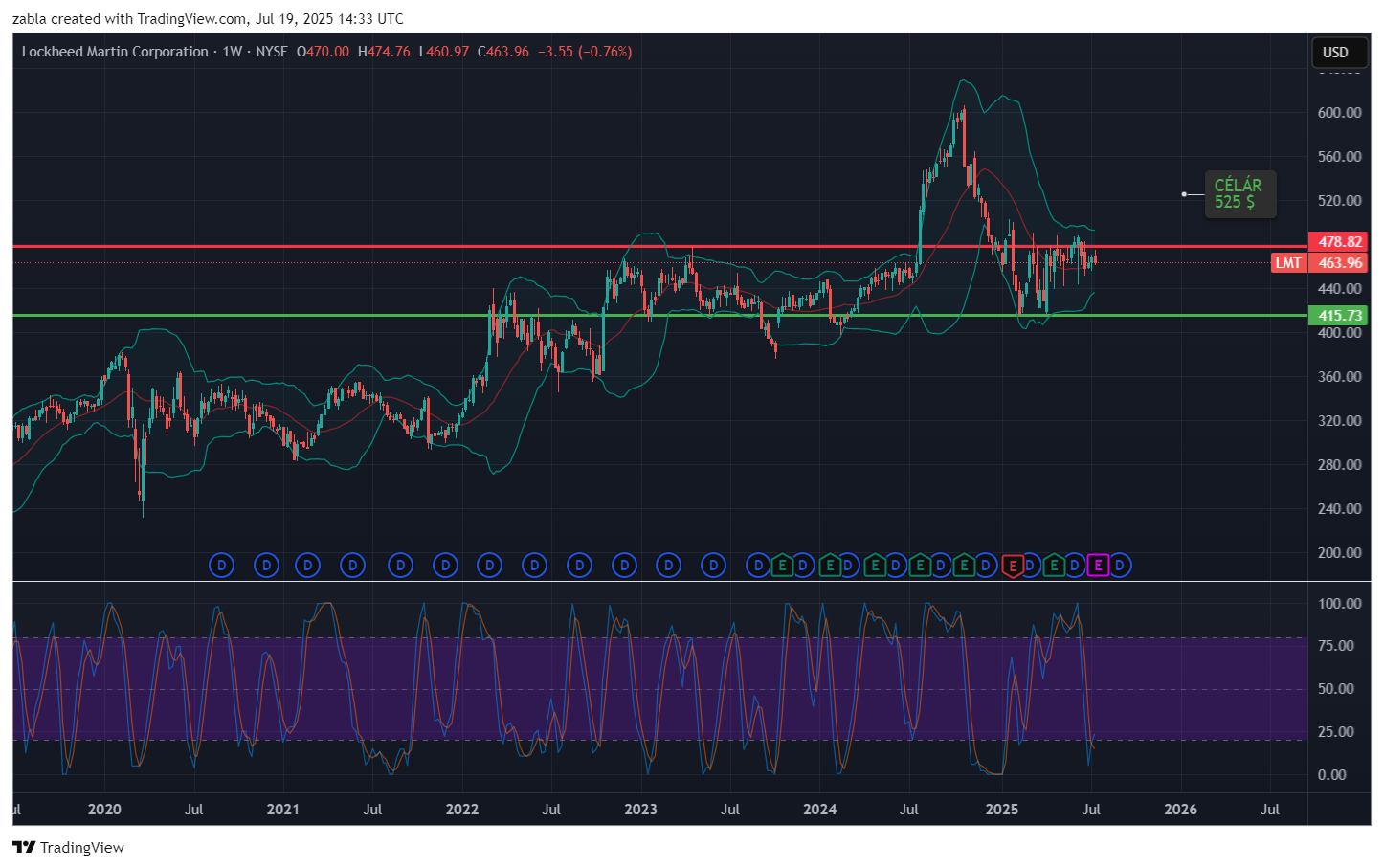Click the rightmost dividend D marker
Screen dimensions: 1384x868
[x=1119, y=566]
